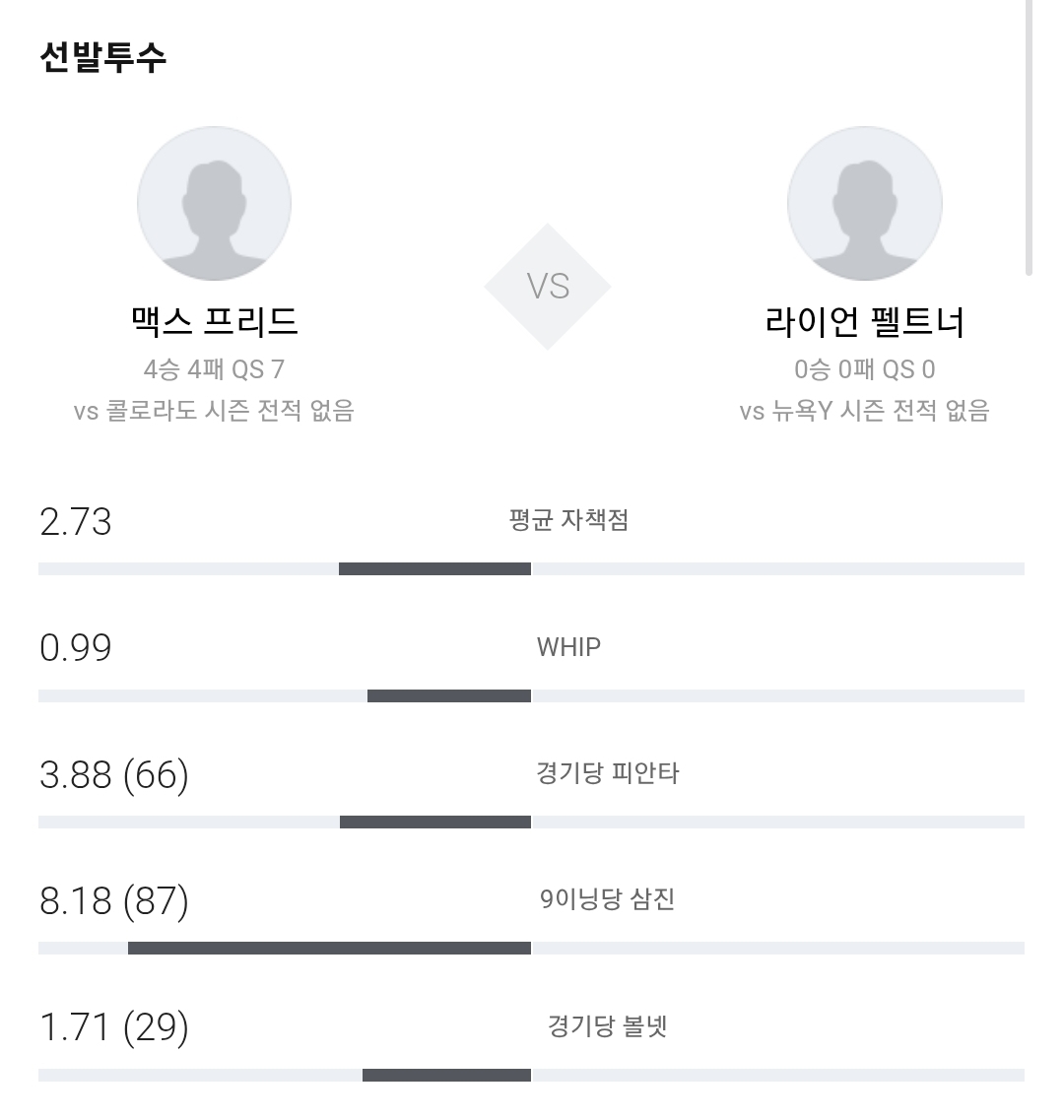Click the WHIP comparison bar

click(x=532, y=695)
